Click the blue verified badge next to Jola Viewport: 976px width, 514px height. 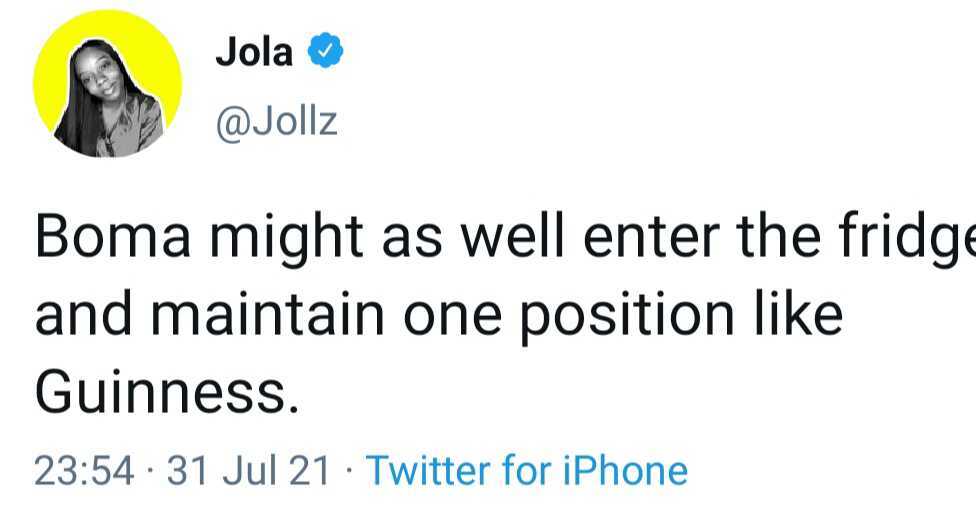pos(326,53)
